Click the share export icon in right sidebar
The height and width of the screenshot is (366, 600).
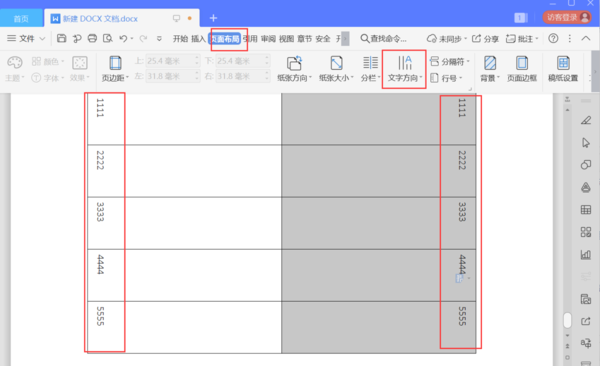tap(585, 321)
